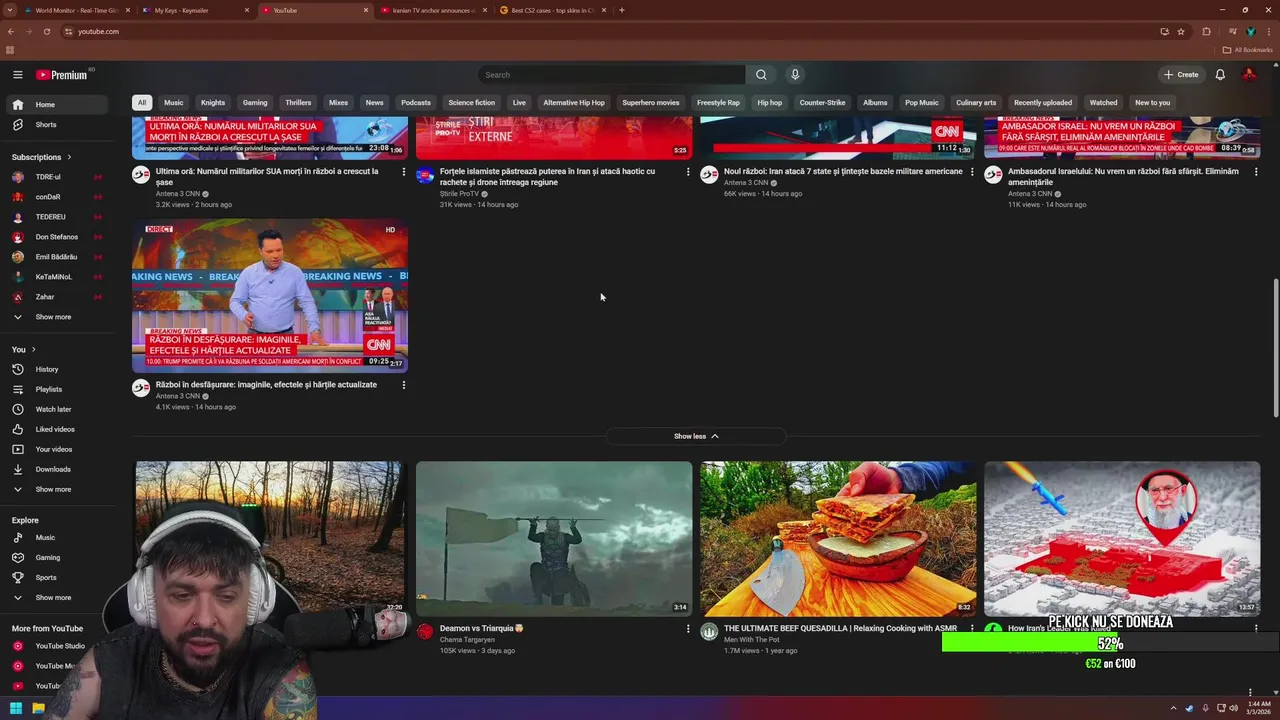Image resolution: width=1280 pixels, height=720 pixels.
Task: Start voice search with microphone icon
Action: point(795,75)
